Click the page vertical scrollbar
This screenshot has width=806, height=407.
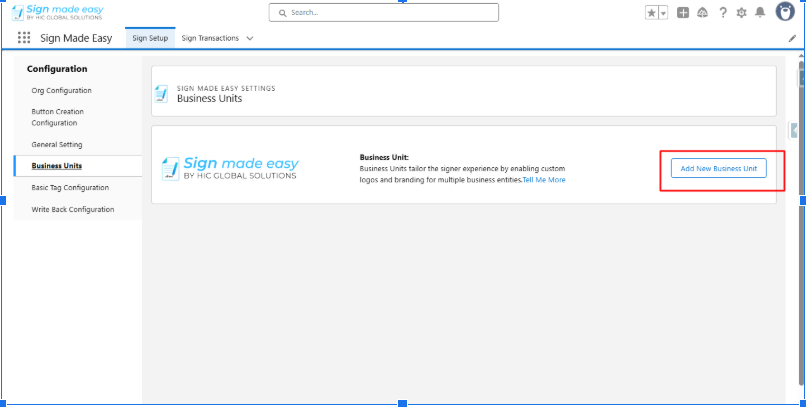pyautogui.click(x=801, y=221)
